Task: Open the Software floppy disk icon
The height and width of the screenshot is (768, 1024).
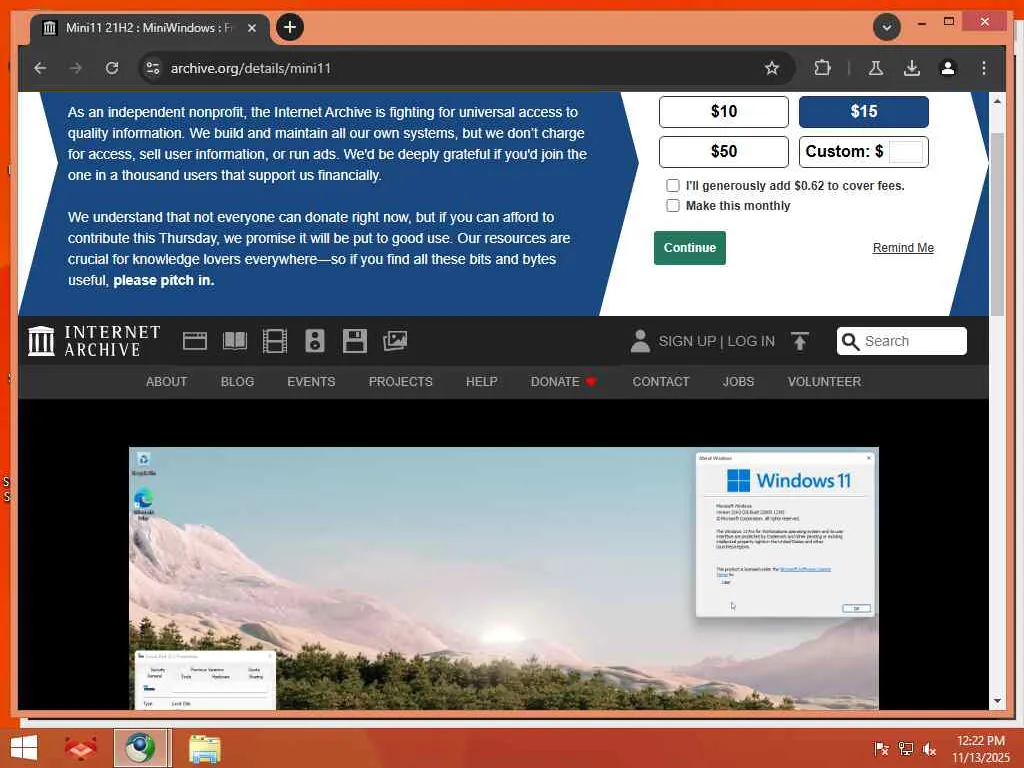Action: tap(355, 341)
